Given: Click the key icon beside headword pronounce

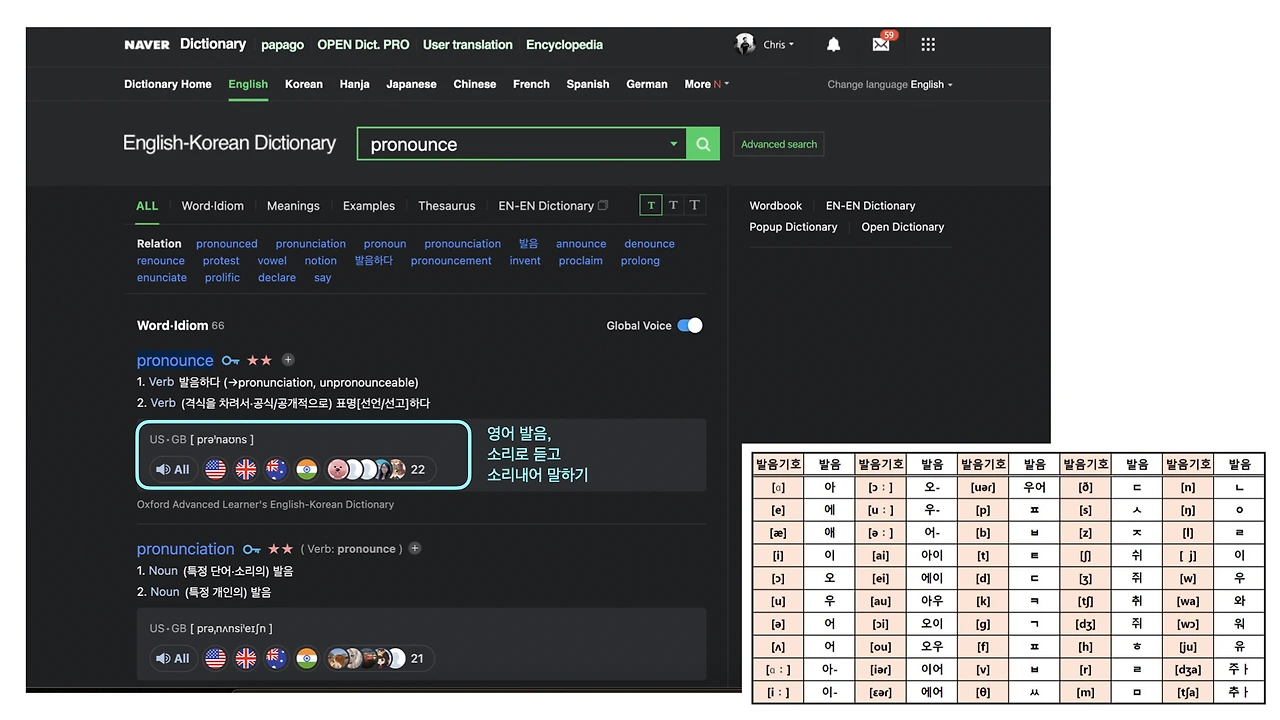Looking at the screenshot, I should click(x=231, y=360).
